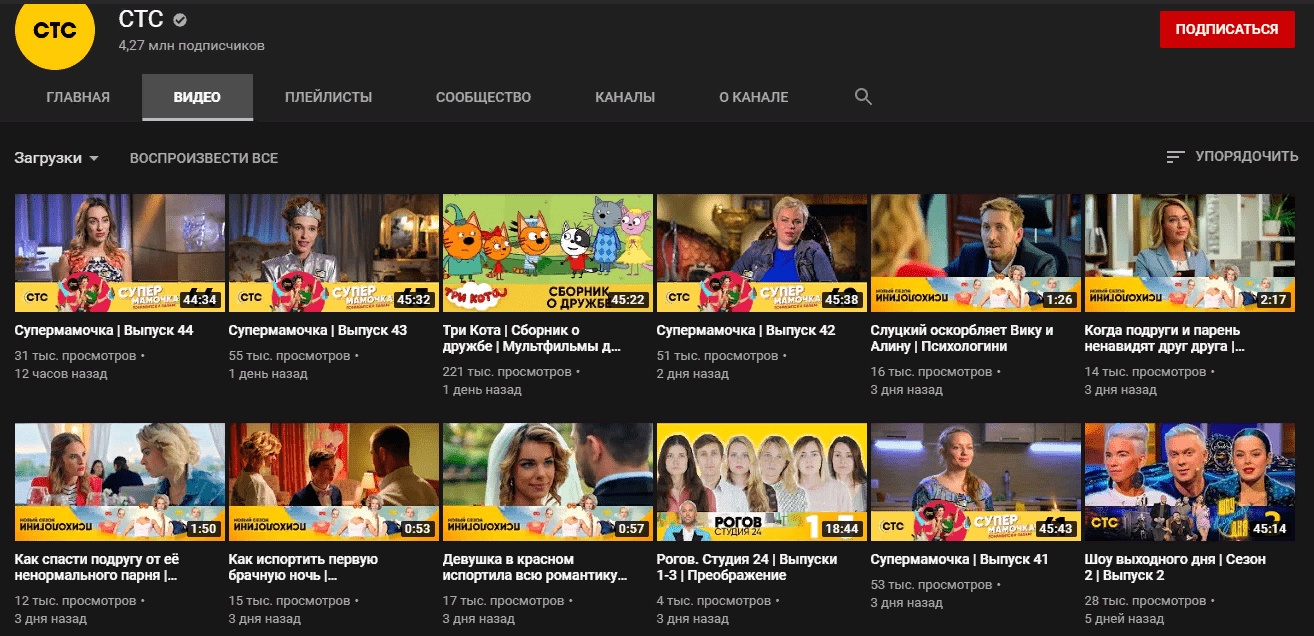Screen dimensions: 1314x636
Task: Click the ПОДПИСАТЬСЯ subscribe button
Action: pyautogui.click(x=1227, y=29)
